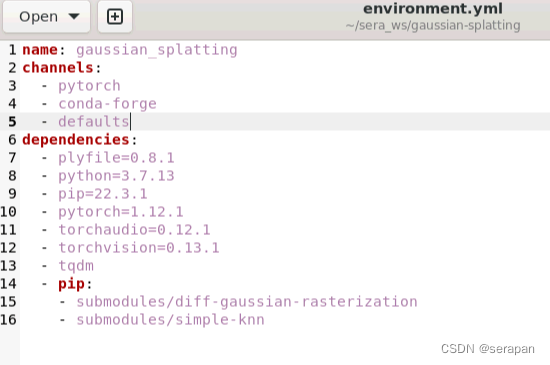
Task: Click the Open button label
Action: click(39, 17)
